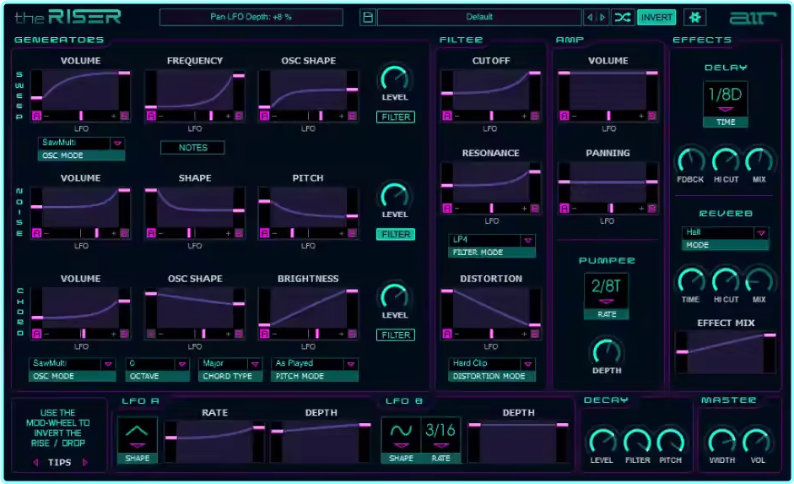The width and height of the screenshot is (794, 484).
Task: Toggle the A button on Sweep Volume
Action: pos(36,116)
